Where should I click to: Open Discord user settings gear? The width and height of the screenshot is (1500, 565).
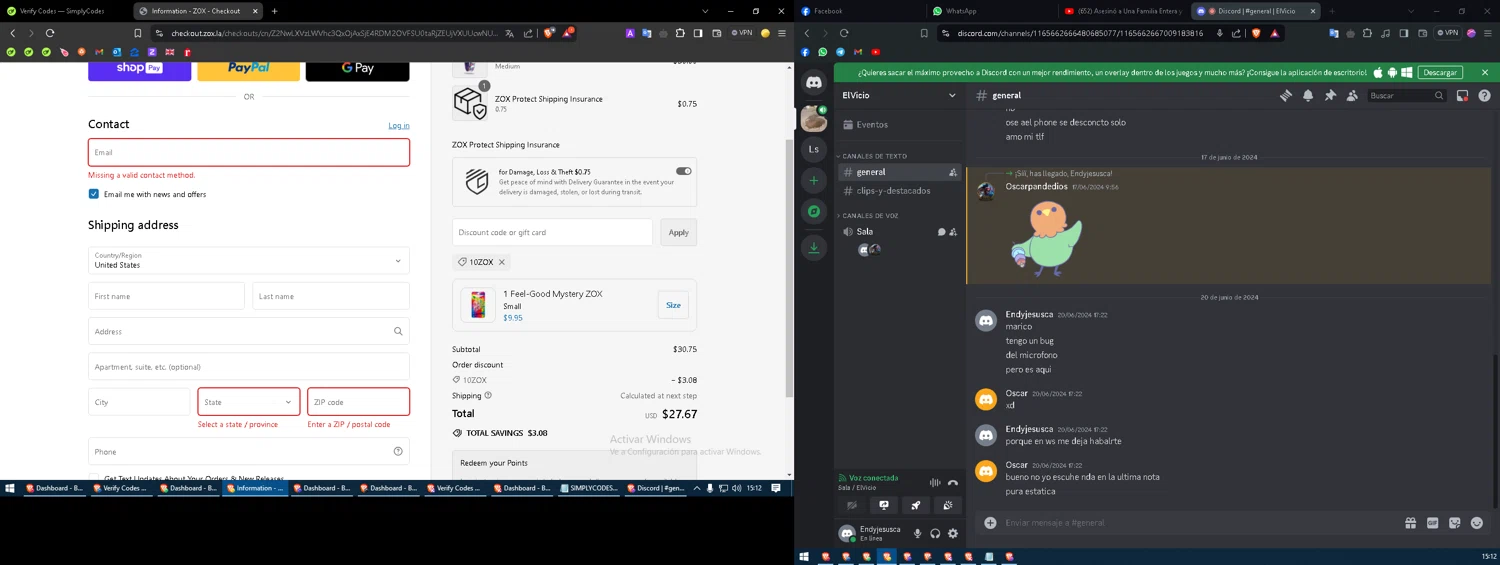coord(953,534)
